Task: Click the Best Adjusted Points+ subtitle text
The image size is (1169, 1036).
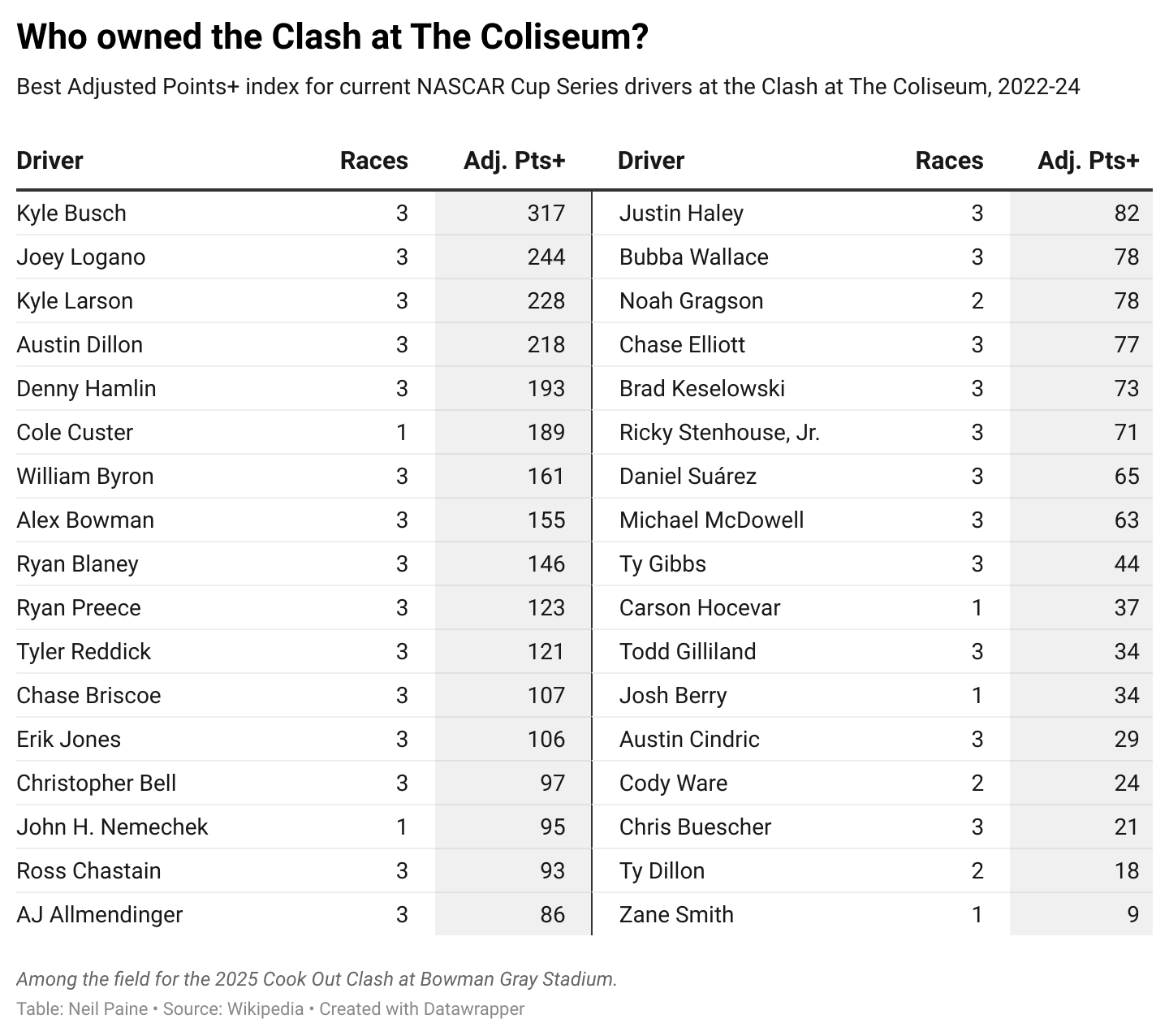Action: pyautogui.click(x=548, y=87)
